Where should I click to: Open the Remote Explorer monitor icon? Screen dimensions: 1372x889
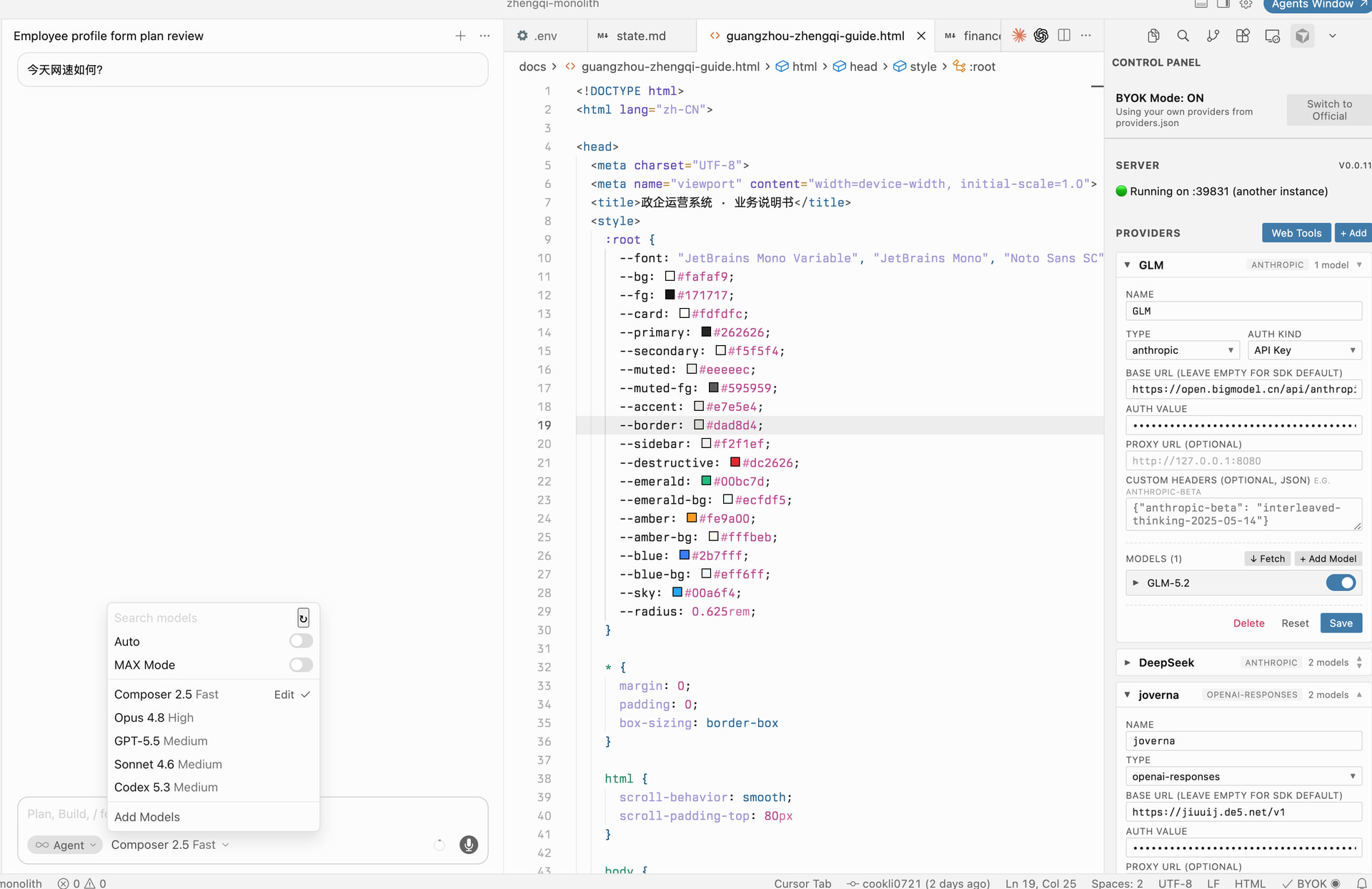(x=1273, y=36)
